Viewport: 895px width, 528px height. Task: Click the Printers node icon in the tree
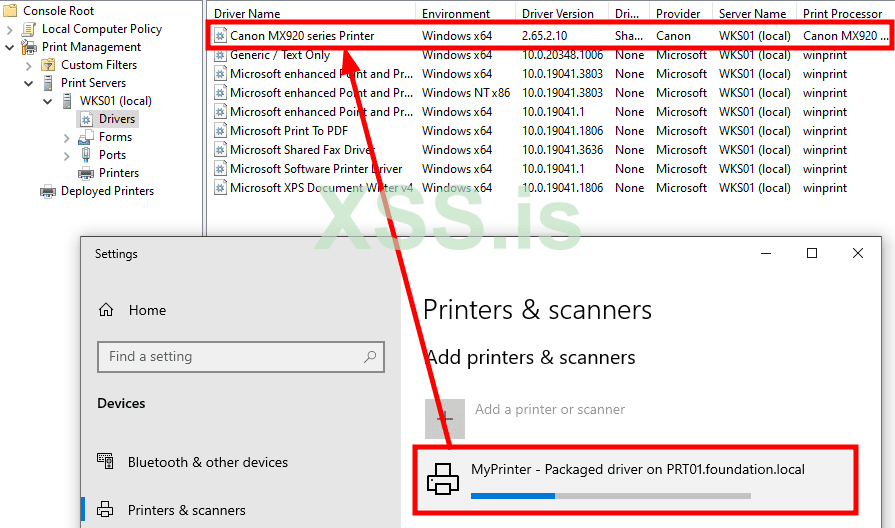(86, 173)
